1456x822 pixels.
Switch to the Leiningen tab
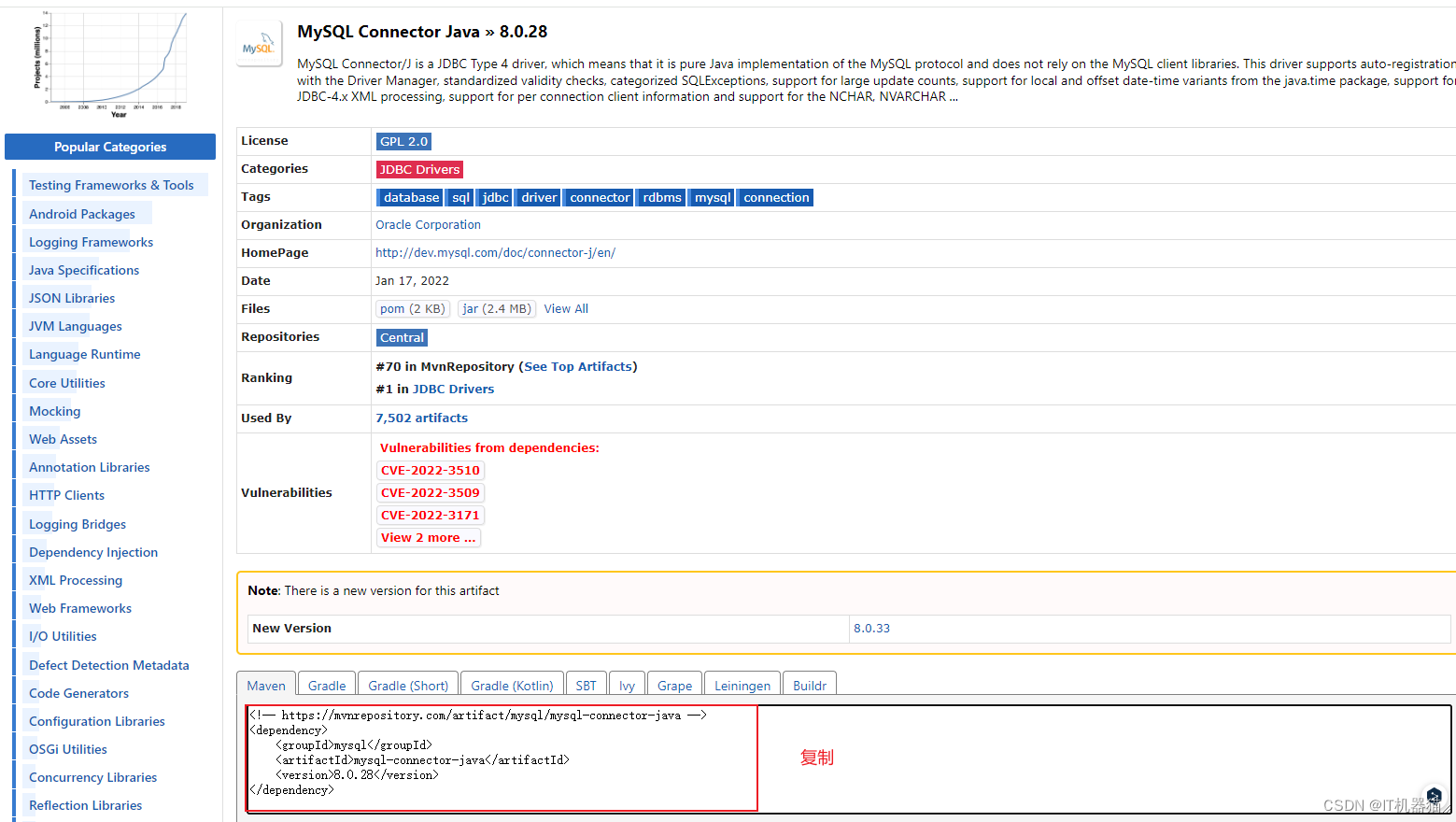point(742,685)
